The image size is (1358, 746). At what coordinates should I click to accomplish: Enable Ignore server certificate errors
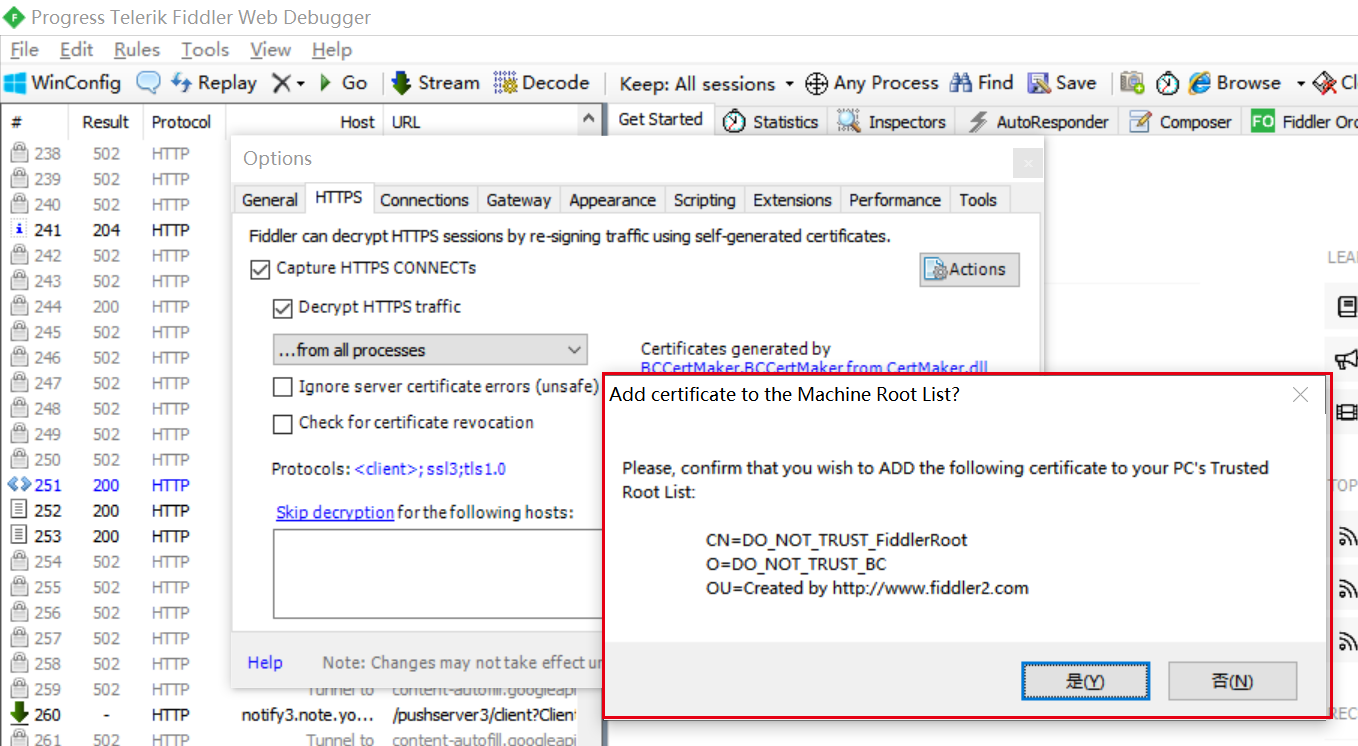click(x=282, y=387)
